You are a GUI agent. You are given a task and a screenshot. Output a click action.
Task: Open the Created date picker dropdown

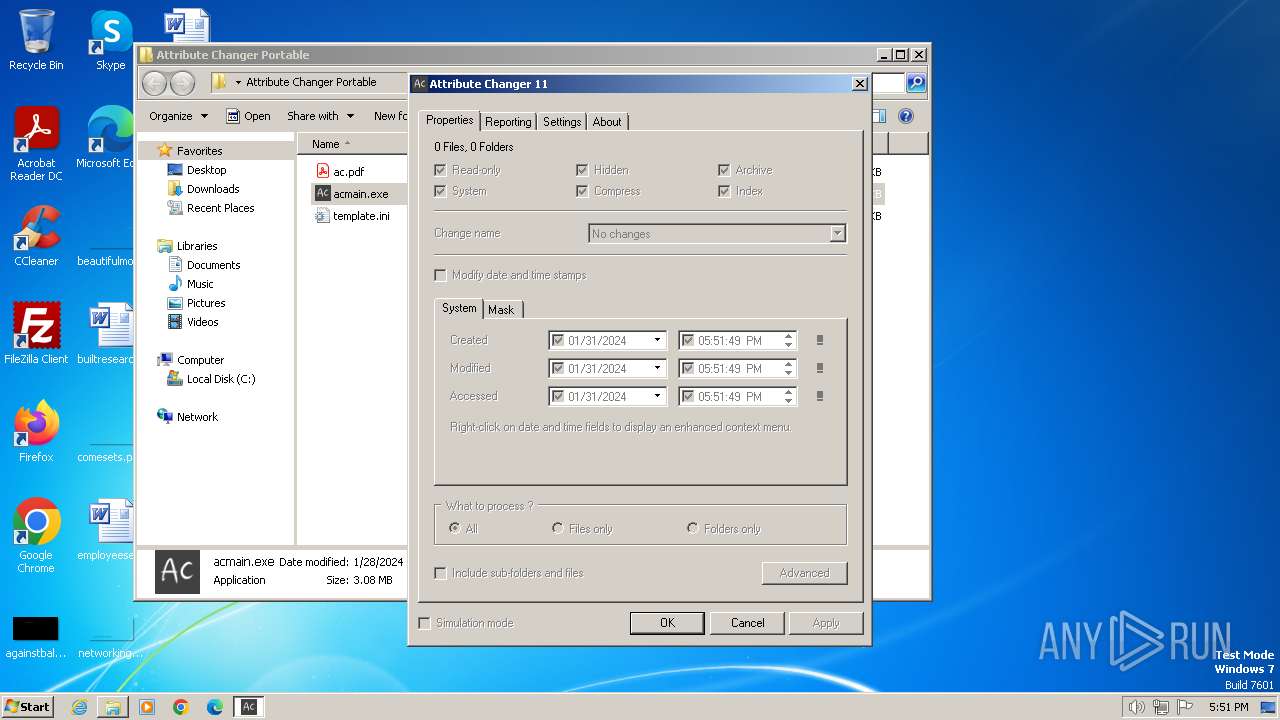click(x=657, y=340)
